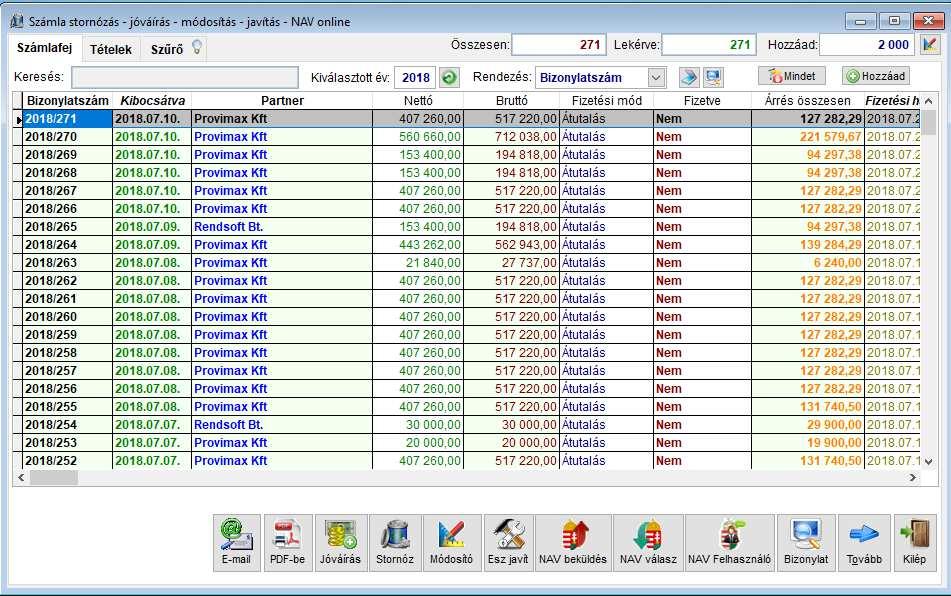Click the Fizetve column header
The height and width of the screenshot is (596, 951).
pyautogui.click(x=702, y=101)
